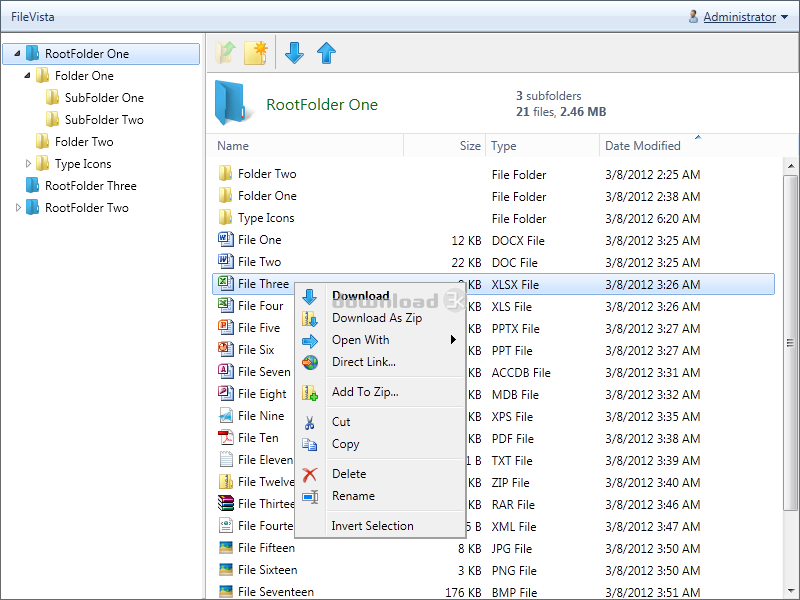The width and height of the screenshot is (800, 600).
Task: Click the go up one folder toolbar icon
Action: [226, 53]
